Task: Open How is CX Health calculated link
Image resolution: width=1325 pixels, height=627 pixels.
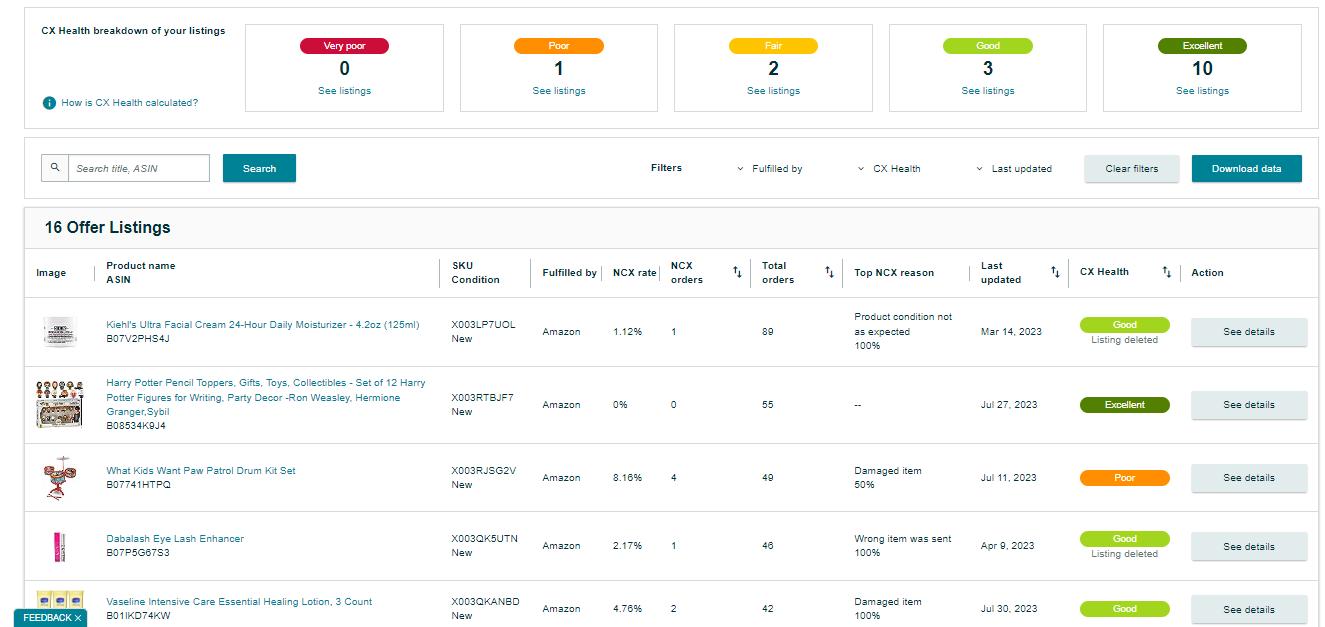Action: [x=130, y=103]
